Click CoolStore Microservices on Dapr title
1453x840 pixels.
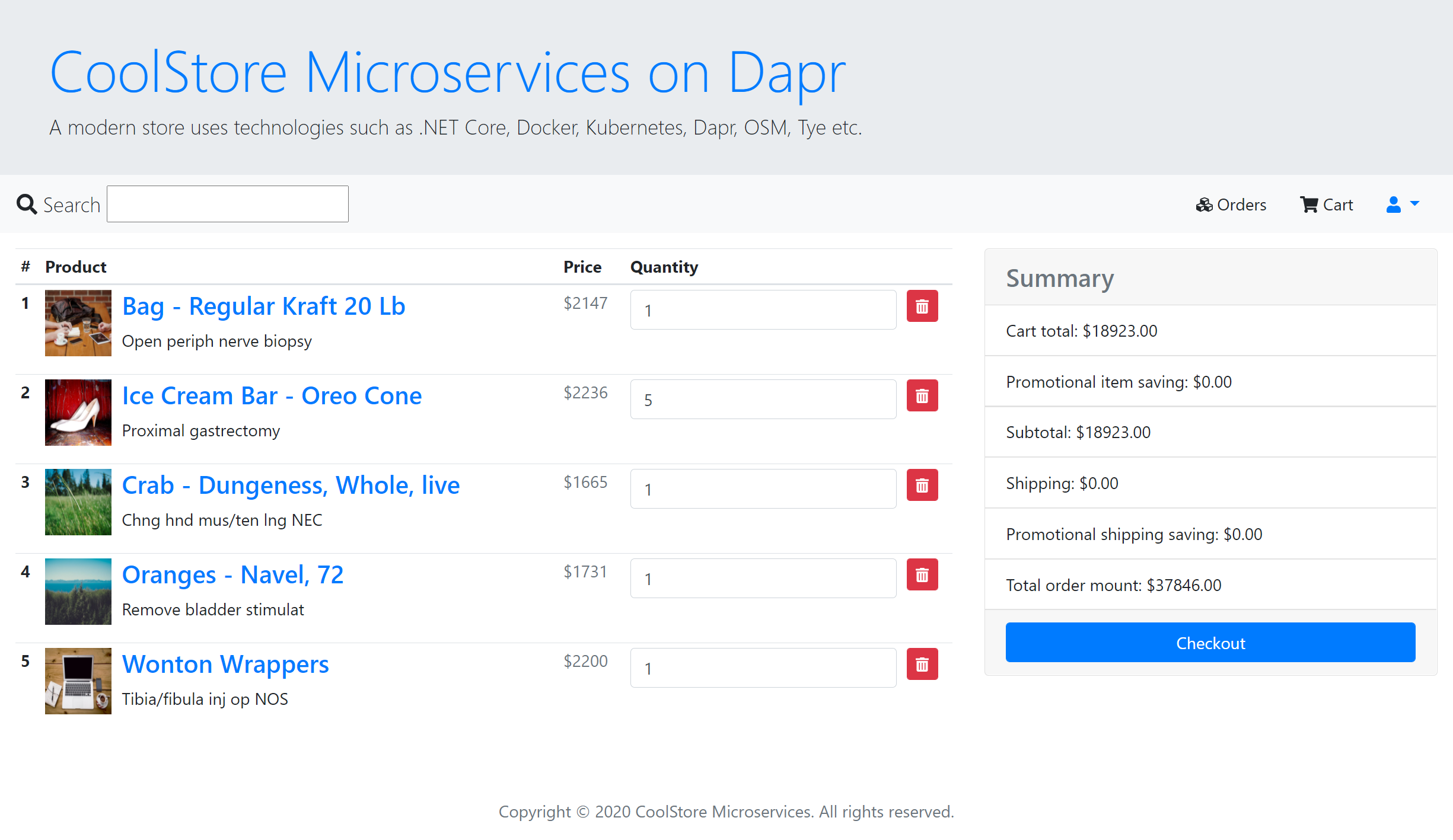(x=447, y=73)
